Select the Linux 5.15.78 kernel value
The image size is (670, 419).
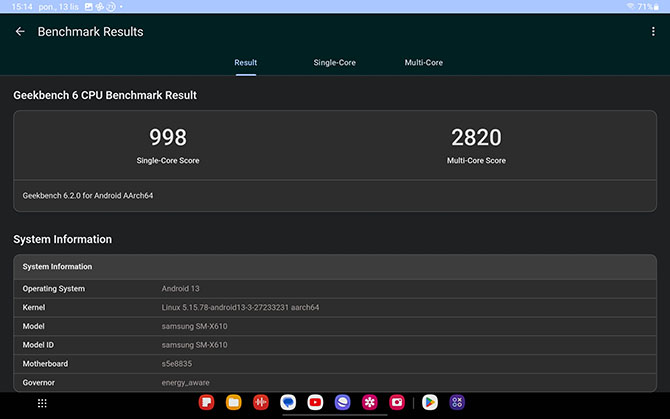coord(240,308)
